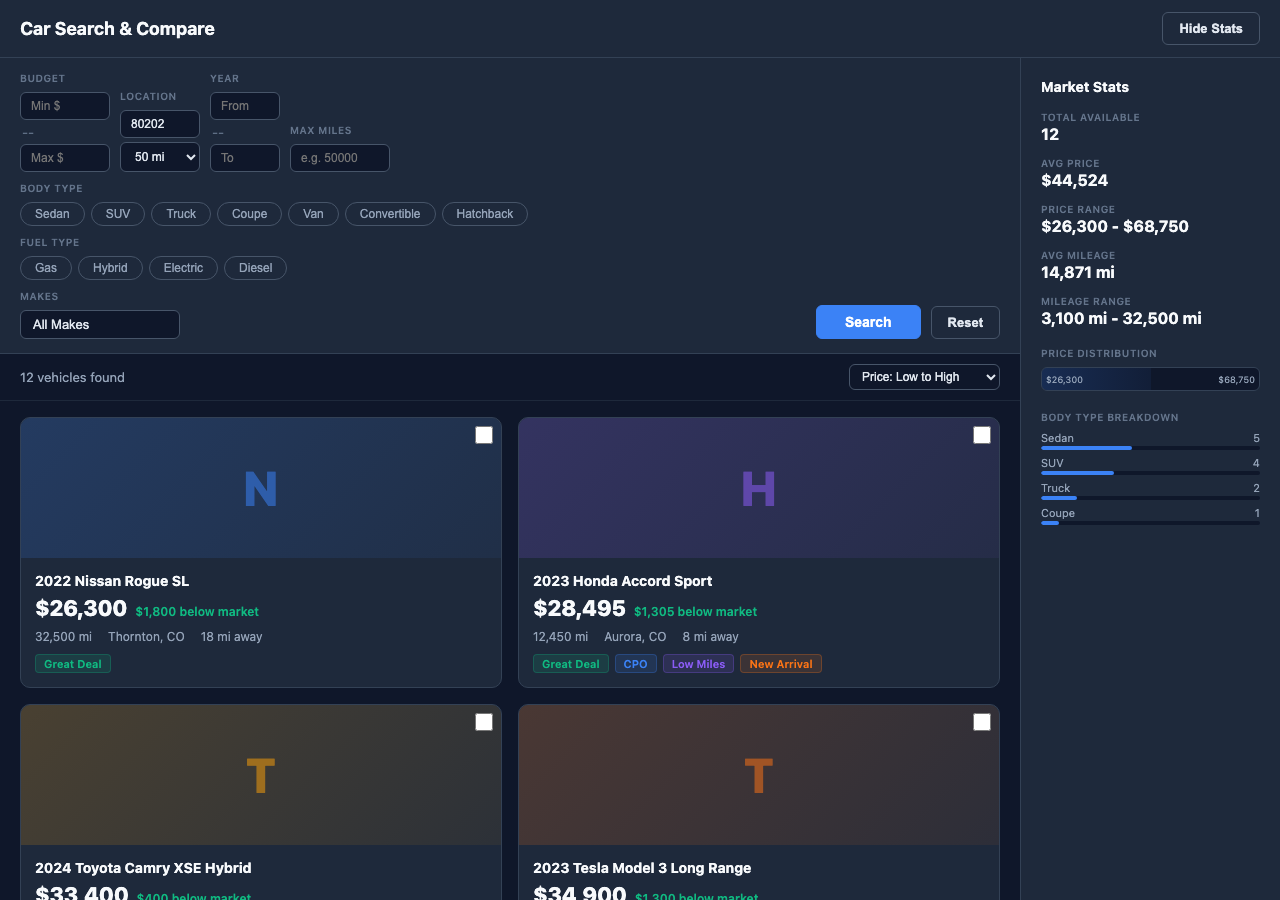Select the Electric fuel type chip

point(183,268)
